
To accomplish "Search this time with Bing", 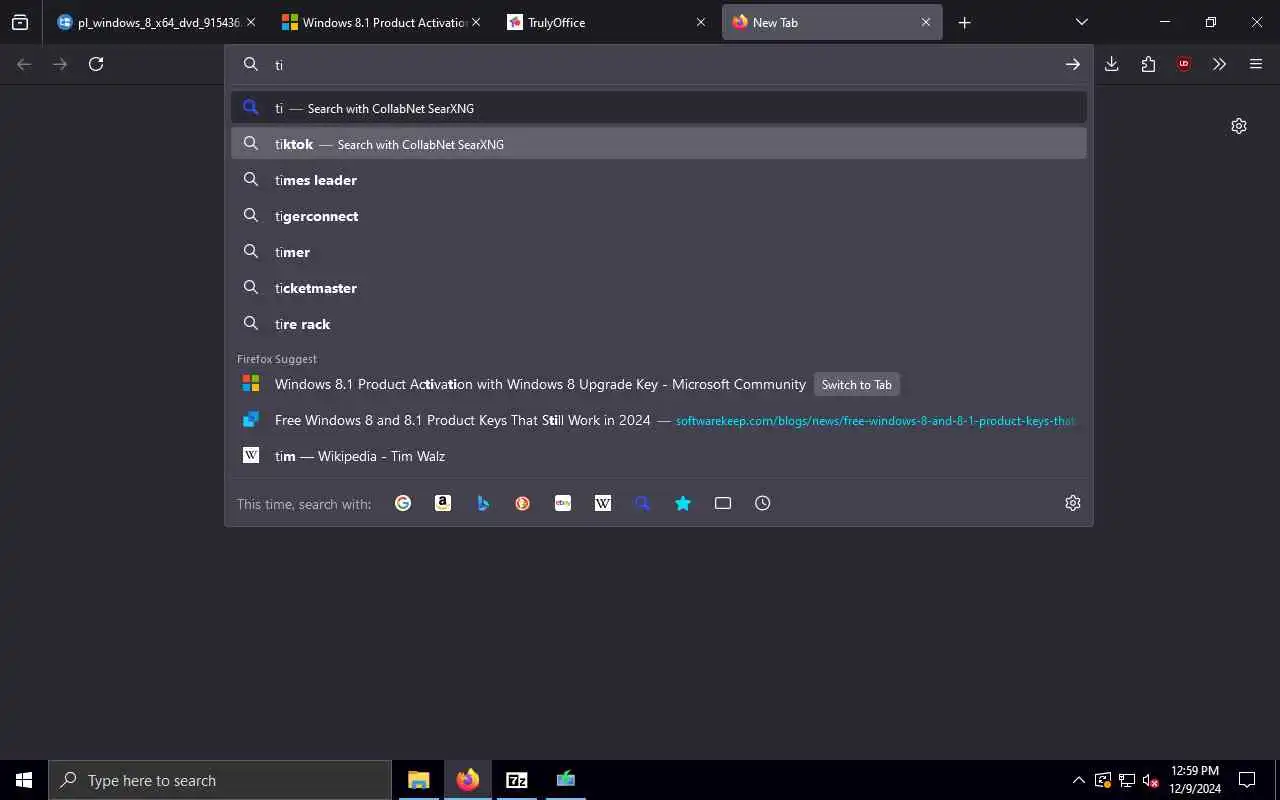I will tap(483, 503).
